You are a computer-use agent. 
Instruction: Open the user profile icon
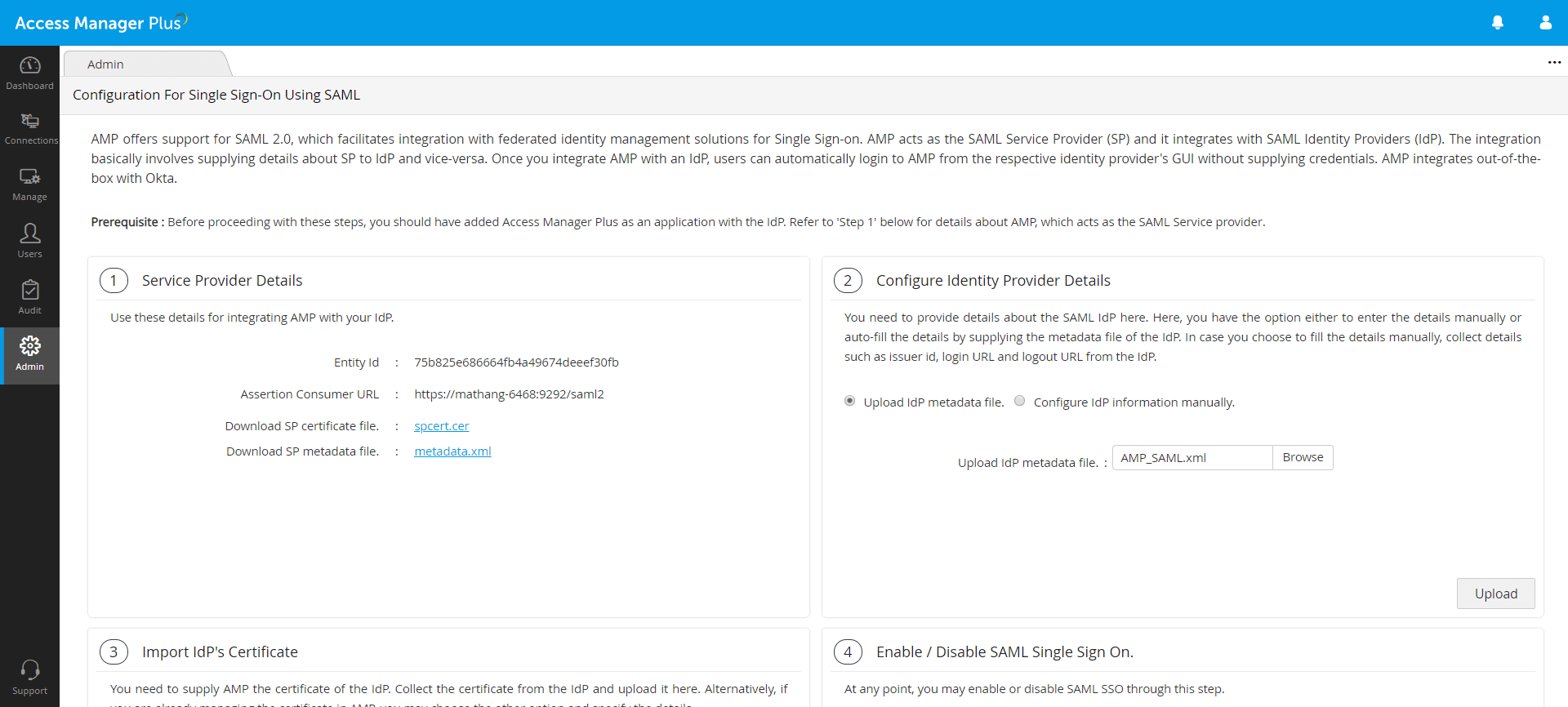[x=1545, y=23]
